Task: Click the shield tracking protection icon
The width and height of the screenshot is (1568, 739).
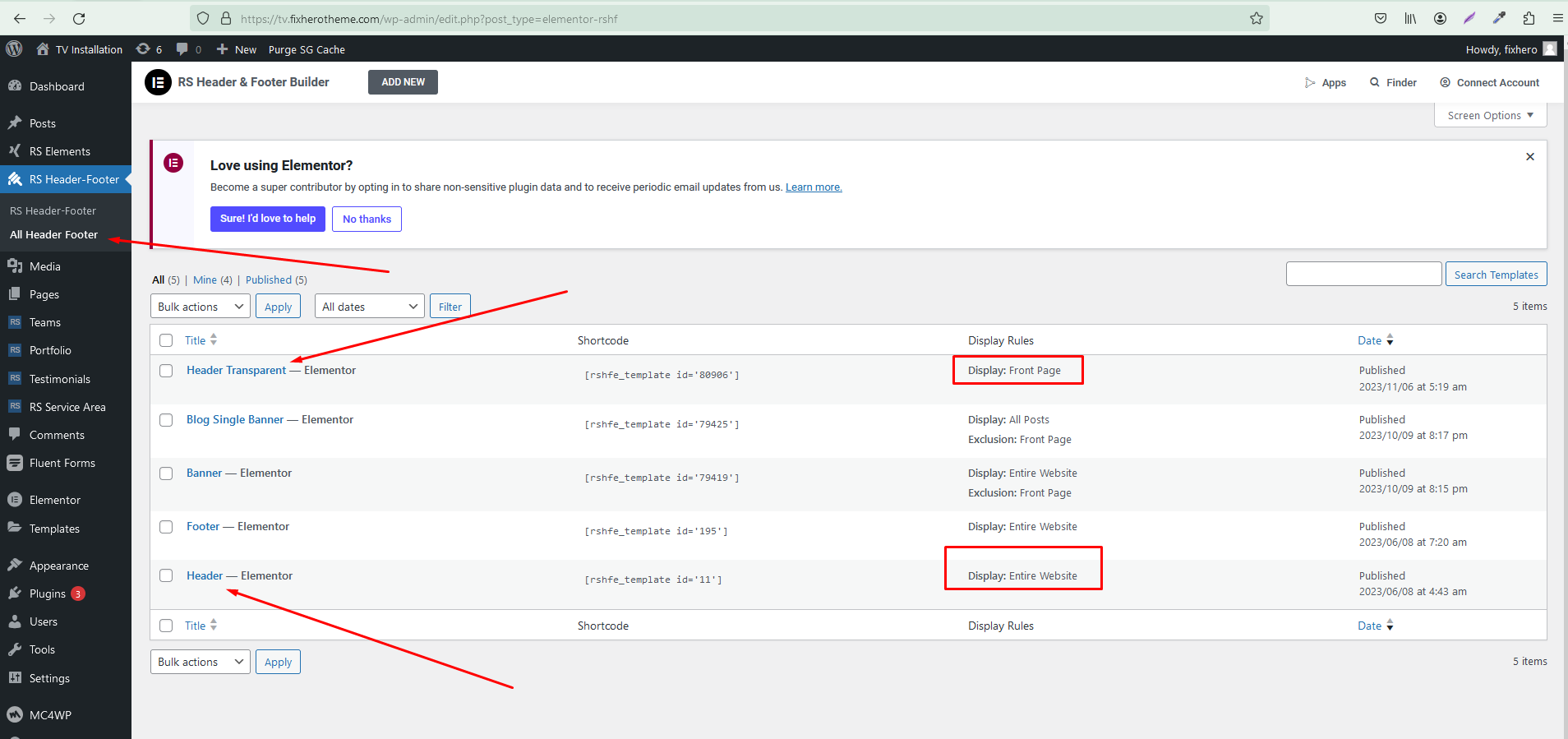Action: coord(203,18)
